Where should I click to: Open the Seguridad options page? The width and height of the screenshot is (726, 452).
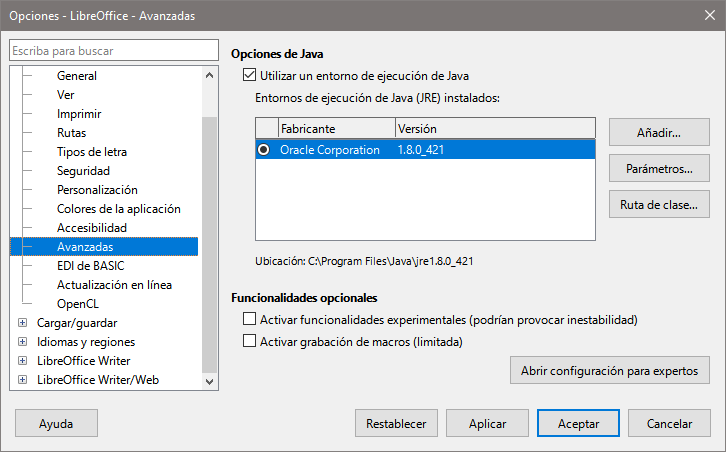pos(83,171)
